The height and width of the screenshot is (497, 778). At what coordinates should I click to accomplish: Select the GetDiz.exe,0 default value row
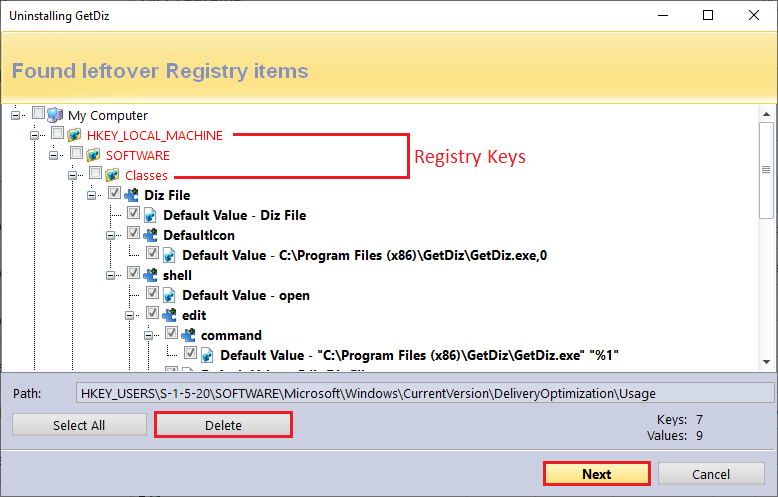pyautogui.click(x=365, y=255)
